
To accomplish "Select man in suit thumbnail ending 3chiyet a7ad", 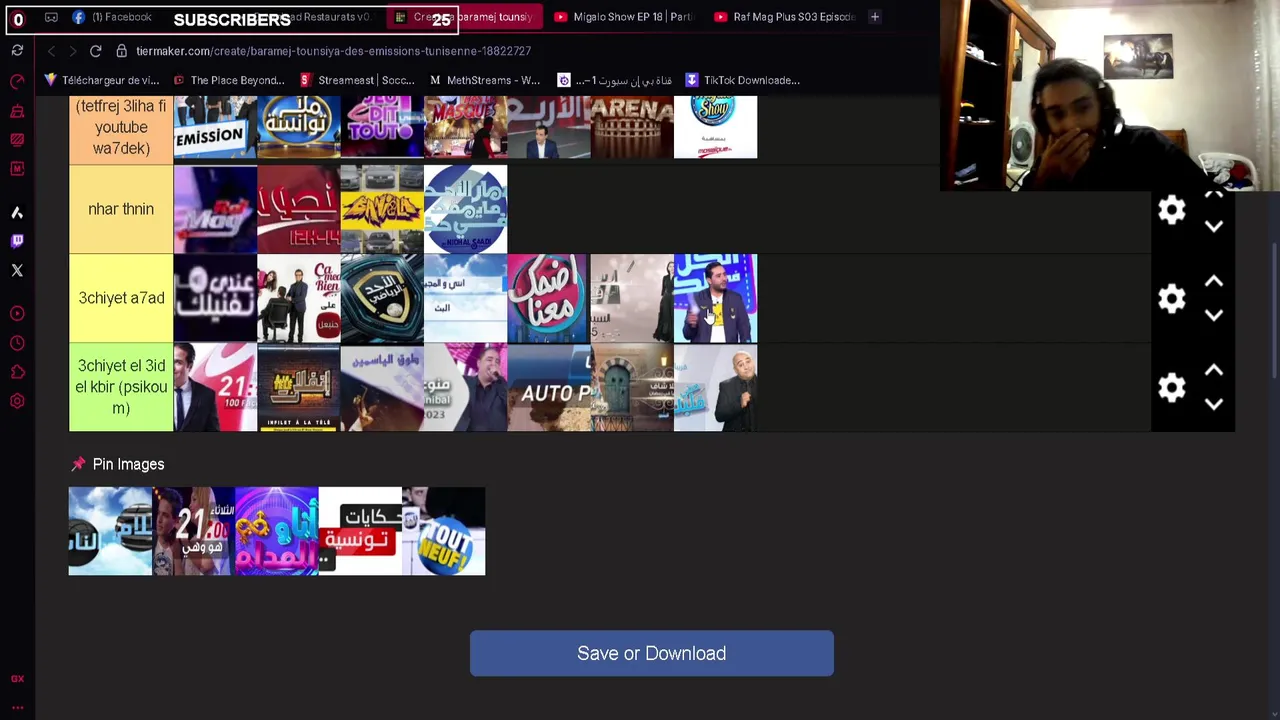I will point(715,298).
